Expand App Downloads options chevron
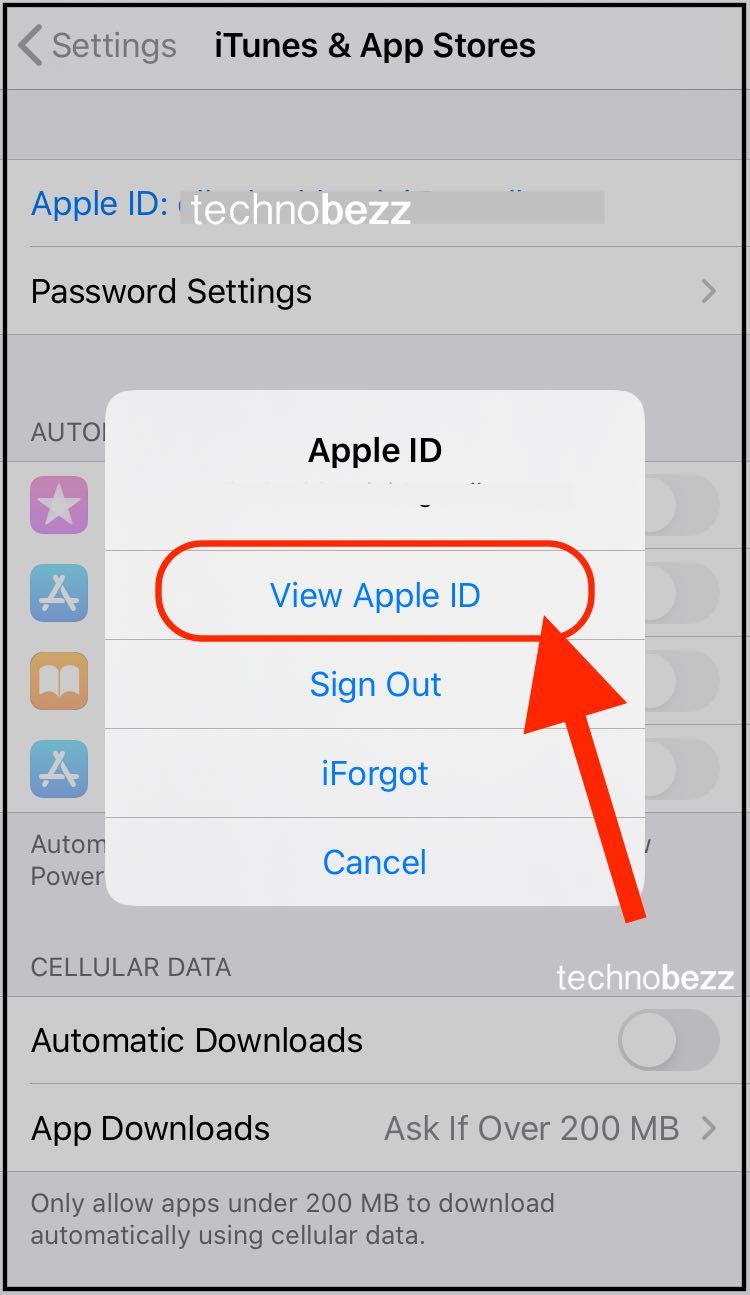Image resolution: width=750 pixels, height=1295 pixels. [708, 1128]
